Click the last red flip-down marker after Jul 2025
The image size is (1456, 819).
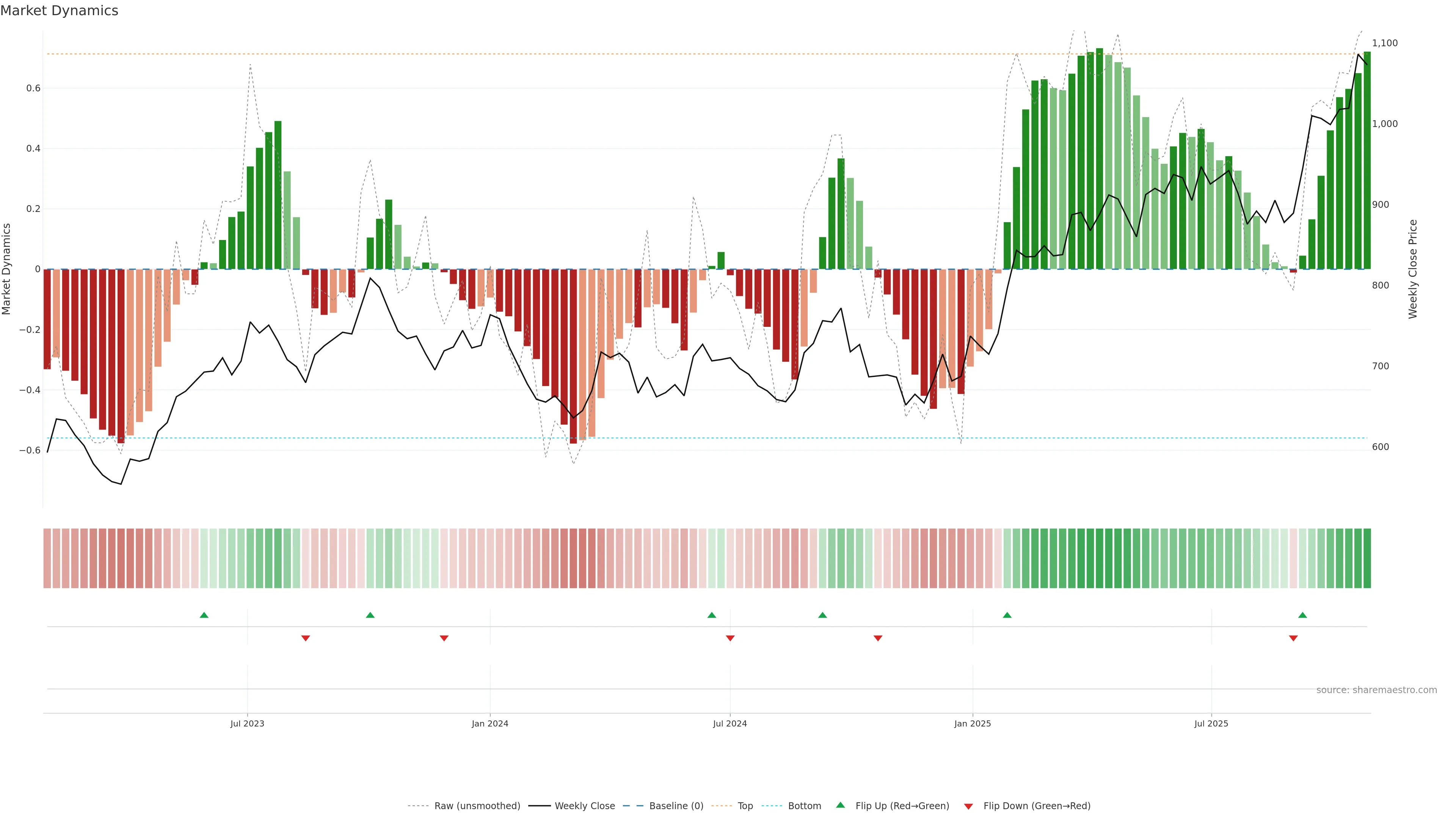(1293, 638)
